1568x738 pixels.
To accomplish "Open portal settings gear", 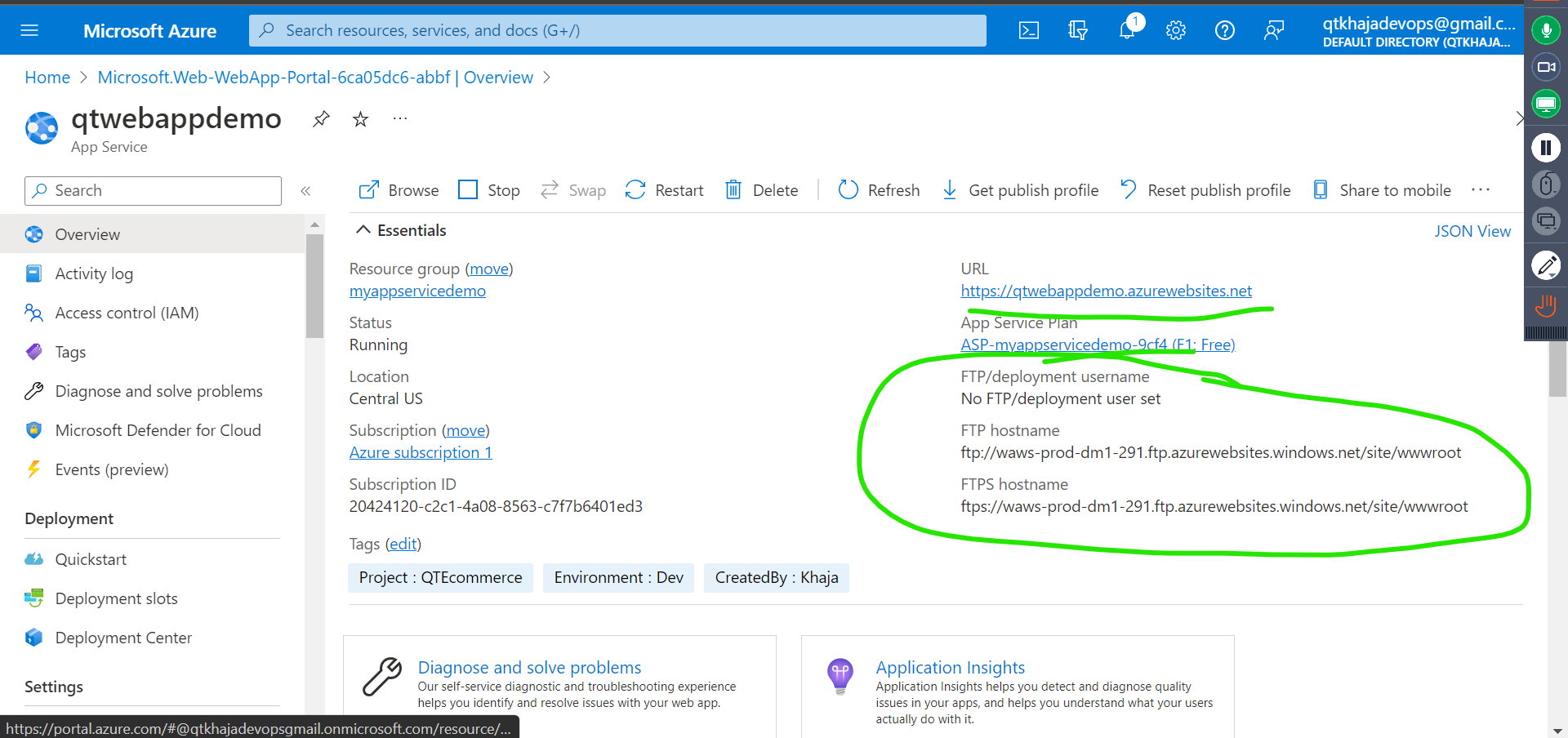I will coord(1175,30).
